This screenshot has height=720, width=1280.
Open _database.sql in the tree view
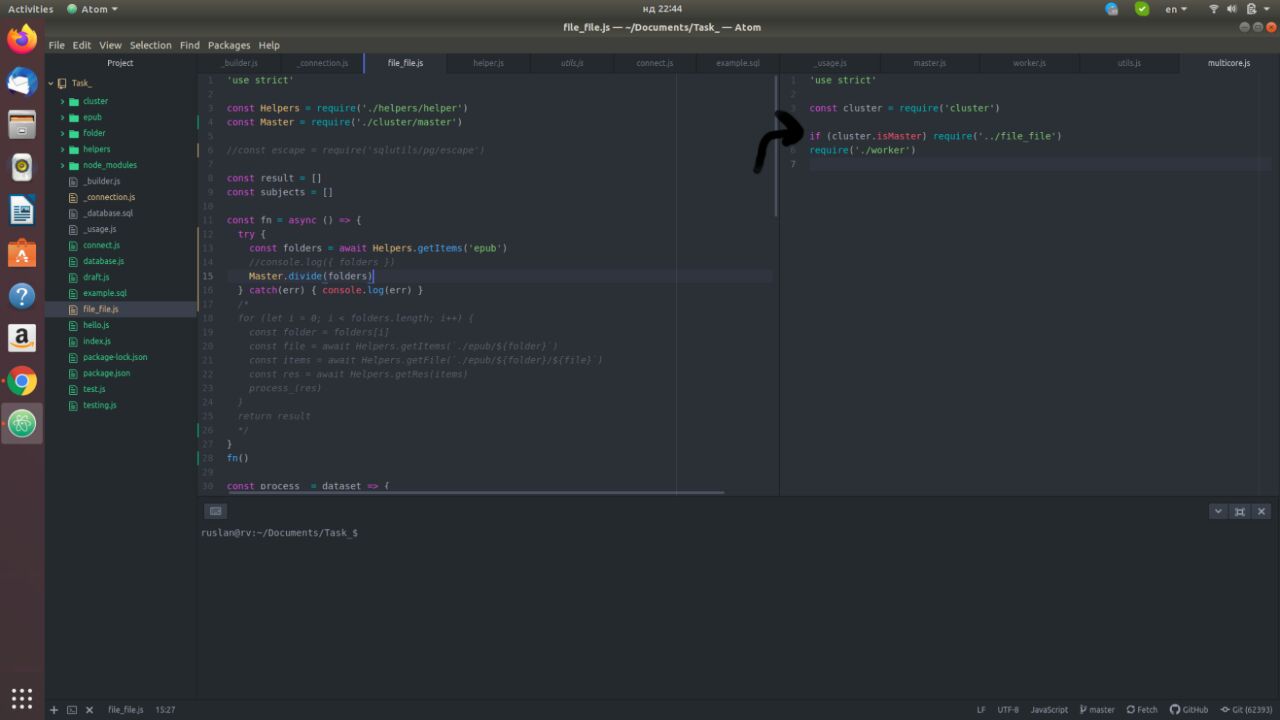[x=108, y=213]
